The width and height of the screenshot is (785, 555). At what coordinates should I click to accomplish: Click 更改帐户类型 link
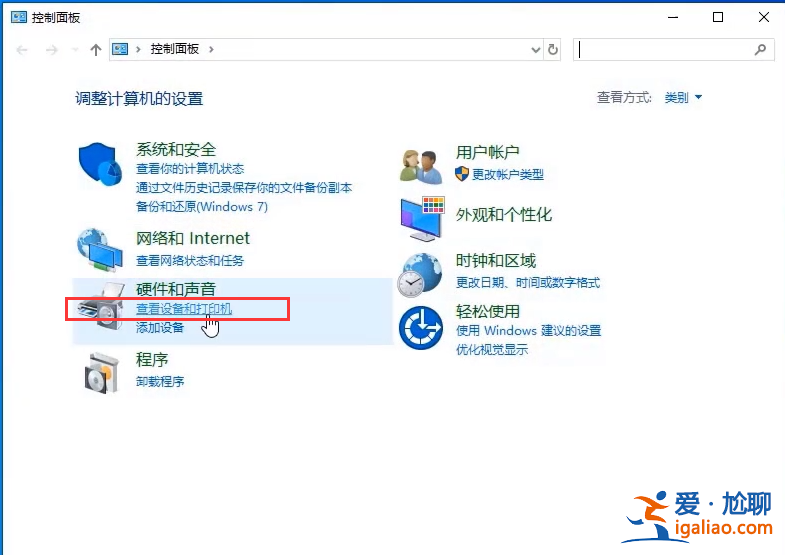[508, 175]
